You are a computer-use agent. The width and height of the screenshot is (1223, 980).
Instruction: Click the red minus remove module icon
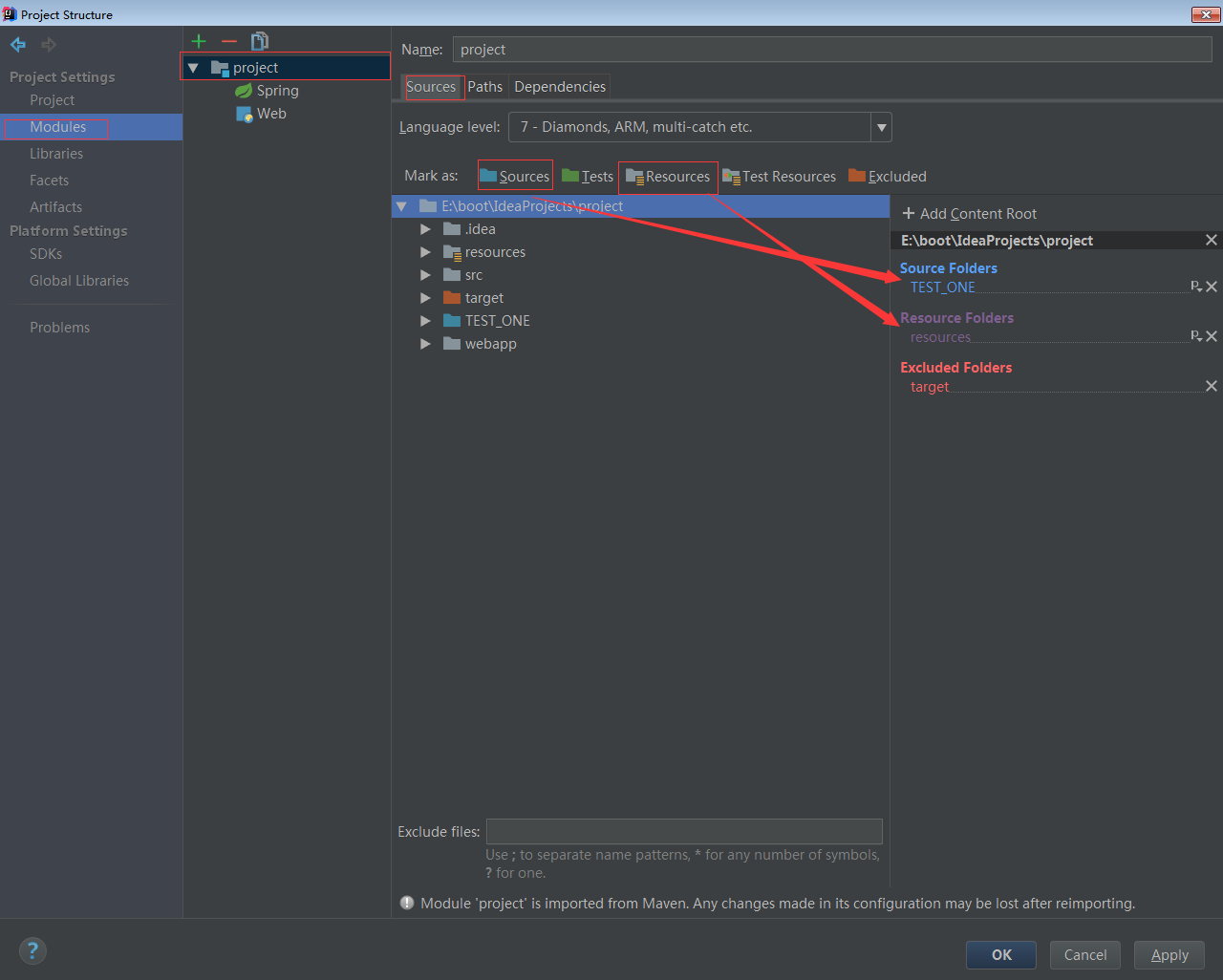click(229, 41)
